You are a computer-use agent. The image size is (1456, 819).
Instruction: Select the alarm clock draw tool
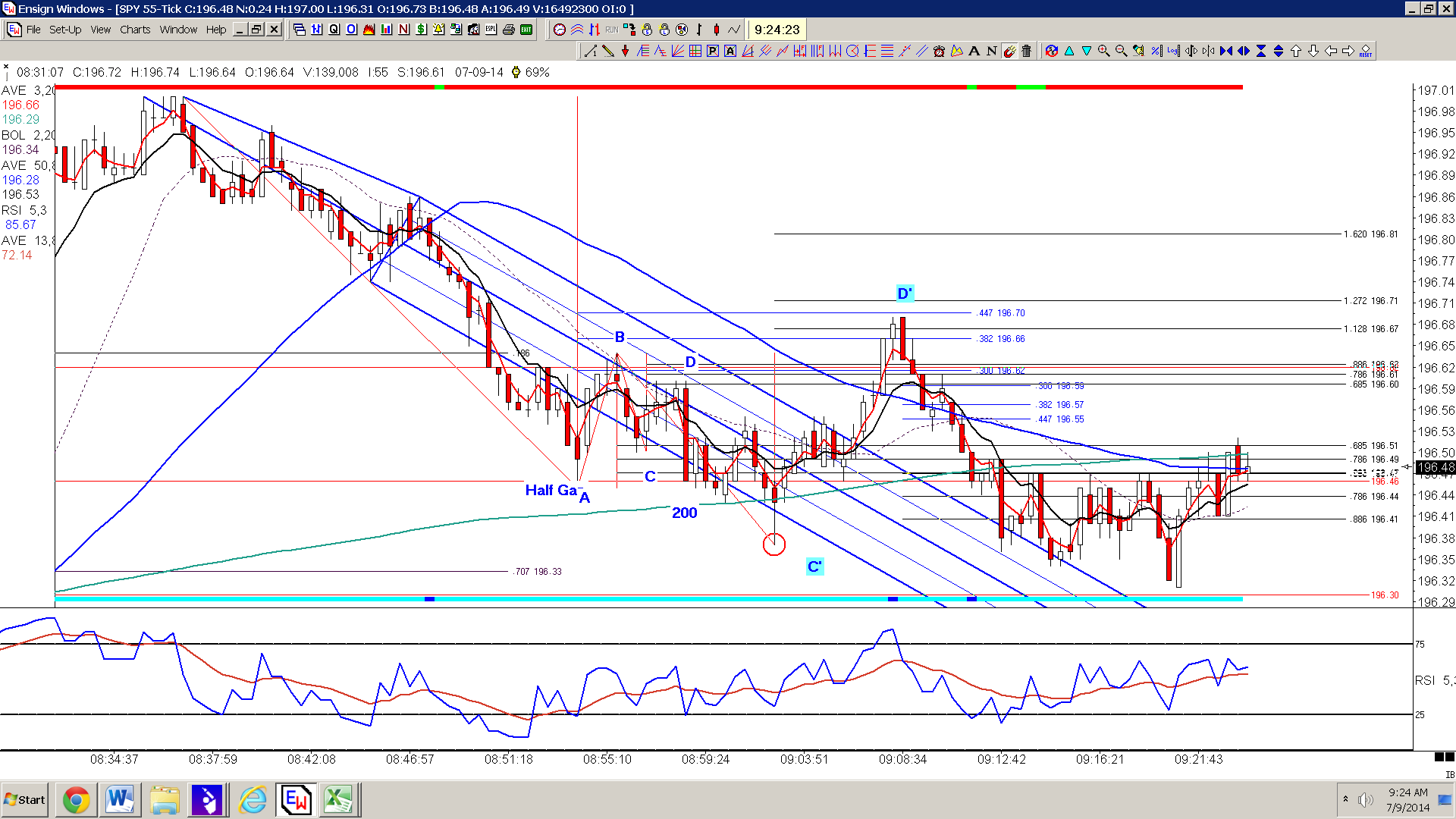[x=940, y=51]
